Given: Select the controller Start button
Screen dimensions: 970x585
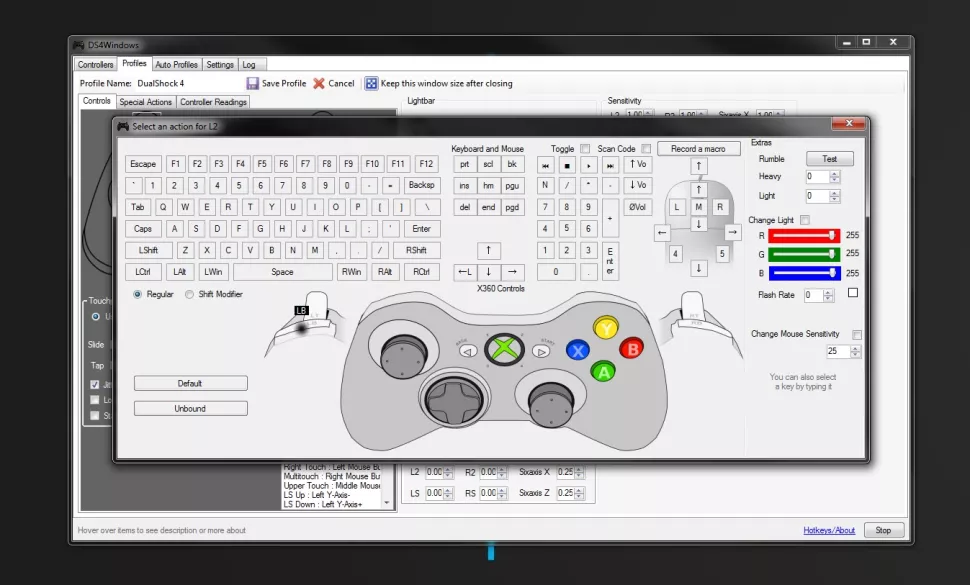Looking at the screenshot, I should click(x=541, y=351).
